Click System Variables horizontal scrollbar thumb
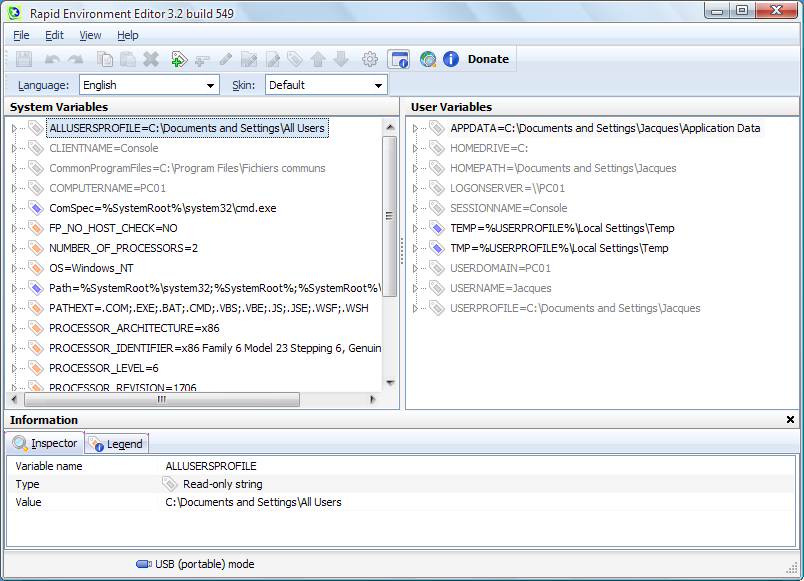The width and height of the screenshot is (804, 581). click(162, 399)
